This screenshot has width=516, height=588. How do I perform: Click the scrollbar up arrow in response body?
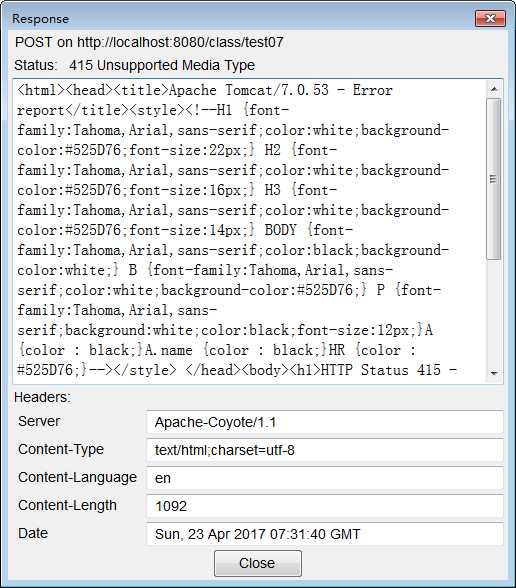tap(494, 89)
